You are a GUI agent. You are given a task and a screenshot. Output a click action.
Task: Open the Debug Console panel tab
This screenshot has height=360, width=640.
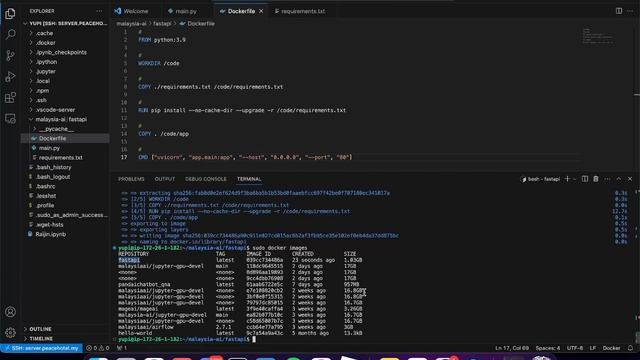click(206, 179)
